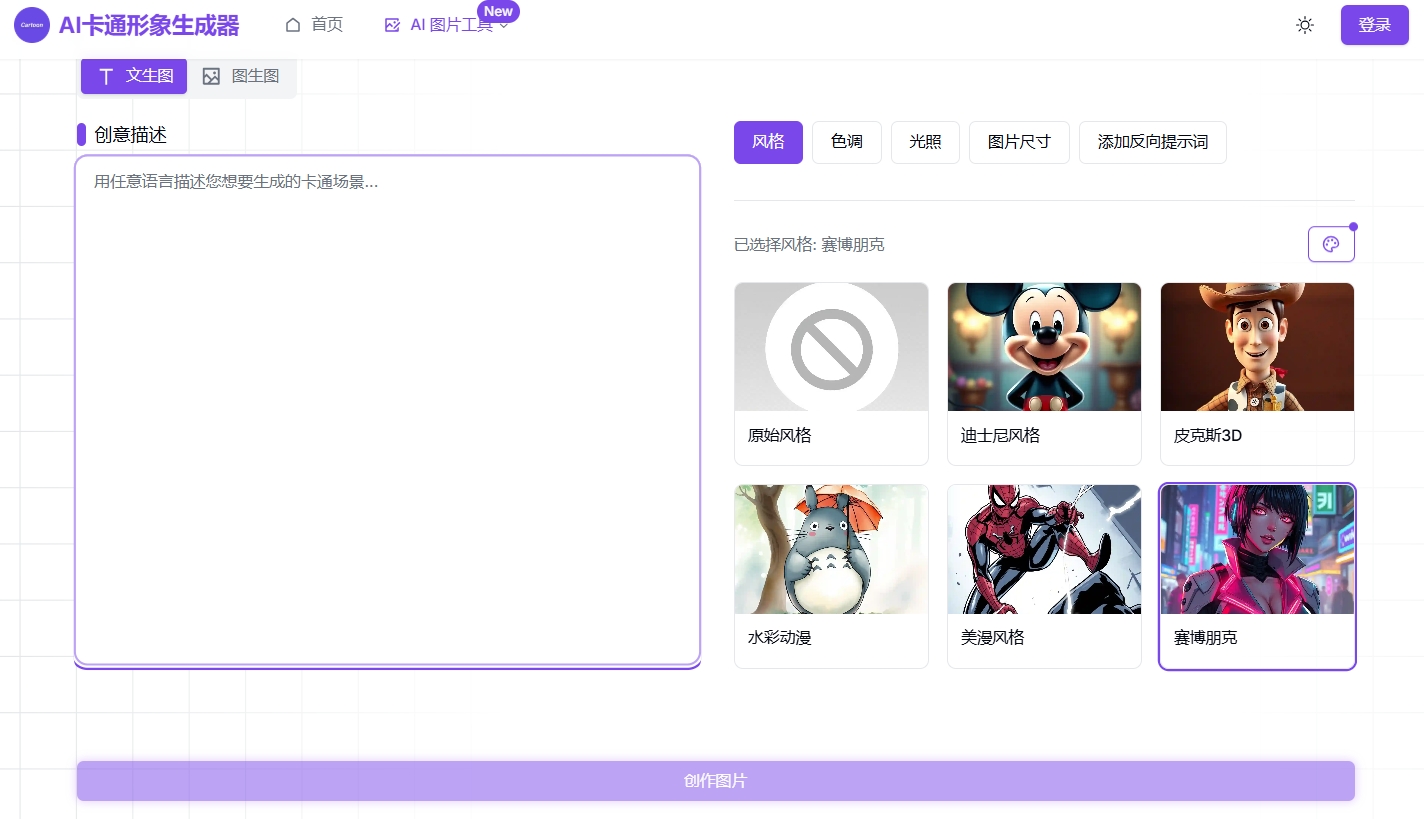Click the image icon before AI 图片工具
This screenshot has height=819, width=1424.
pos(392,25)
